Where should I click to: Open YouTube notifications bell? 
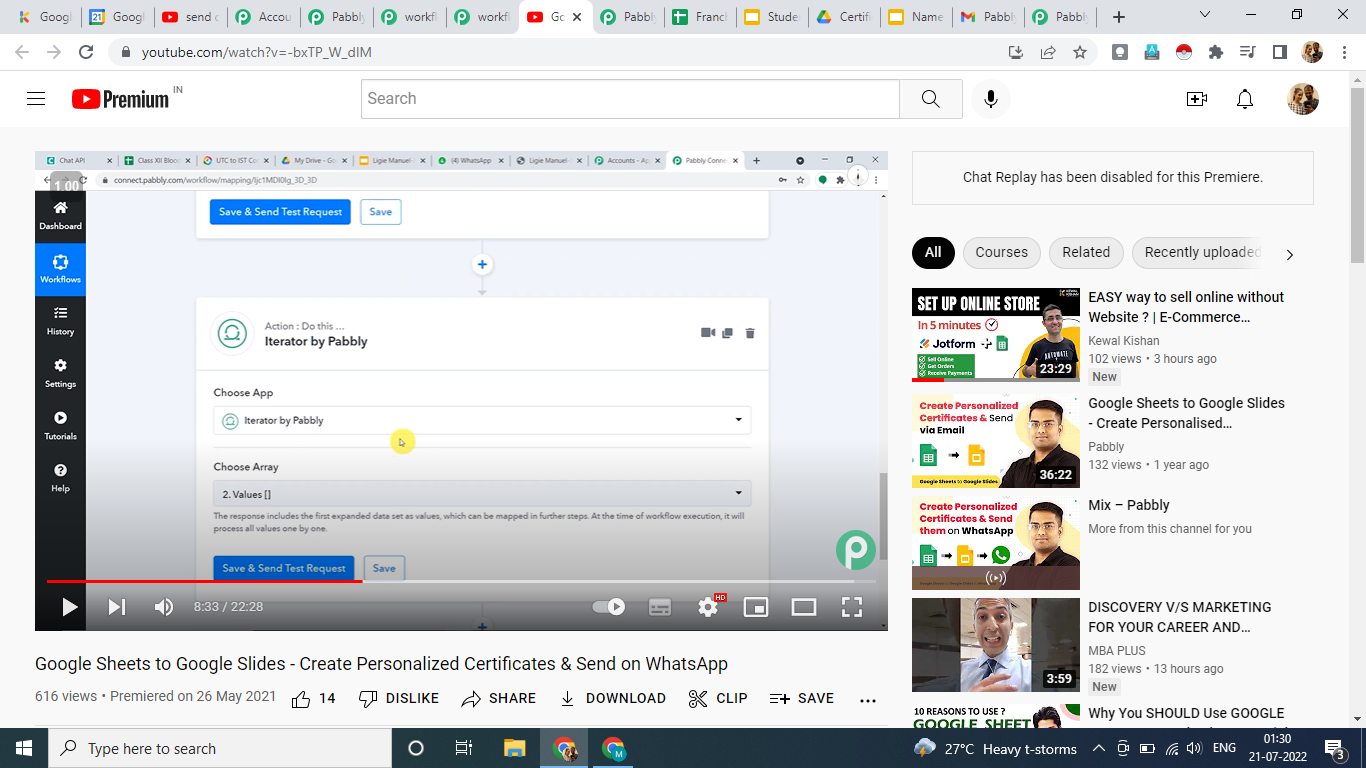1245,99
